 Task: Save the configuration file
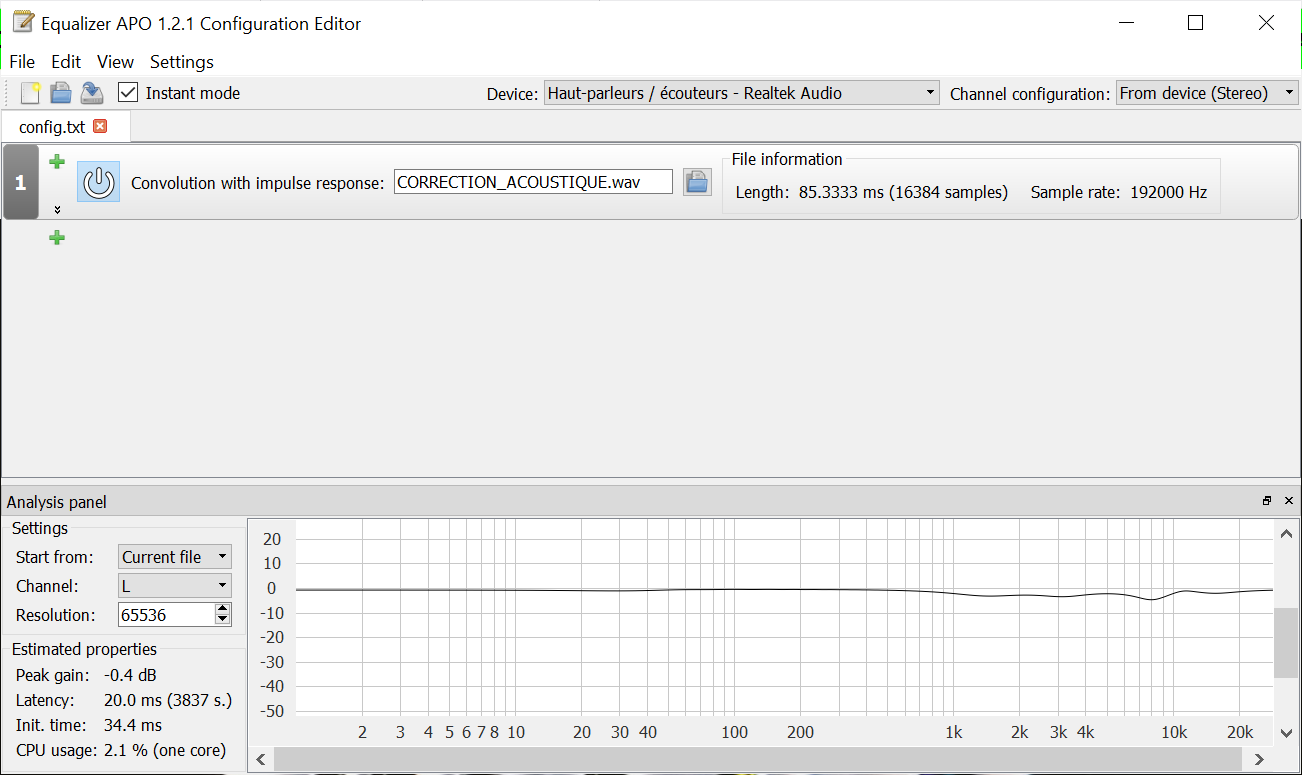[92, 93]
